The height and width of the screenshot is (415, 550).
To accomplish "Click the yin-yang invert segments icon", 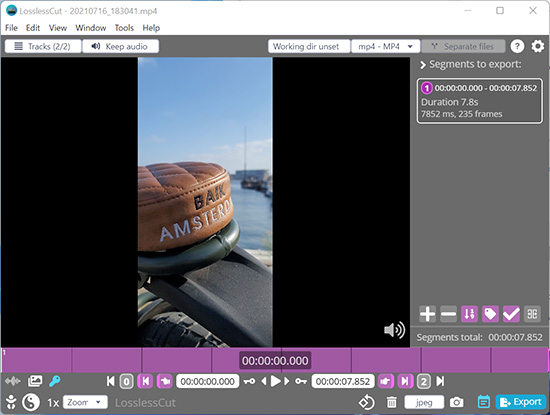I will 31,402.
